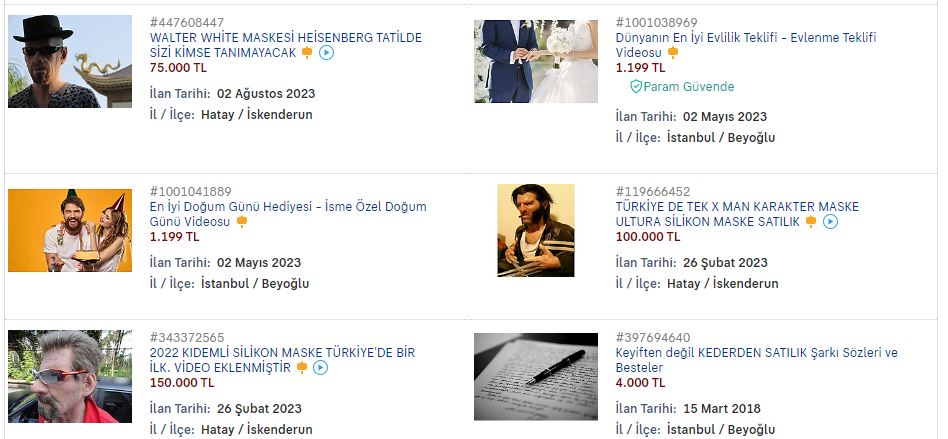Click Param Güvende shield icon
Viewport: 948px width, 439px height.
[x=635, y=87]
